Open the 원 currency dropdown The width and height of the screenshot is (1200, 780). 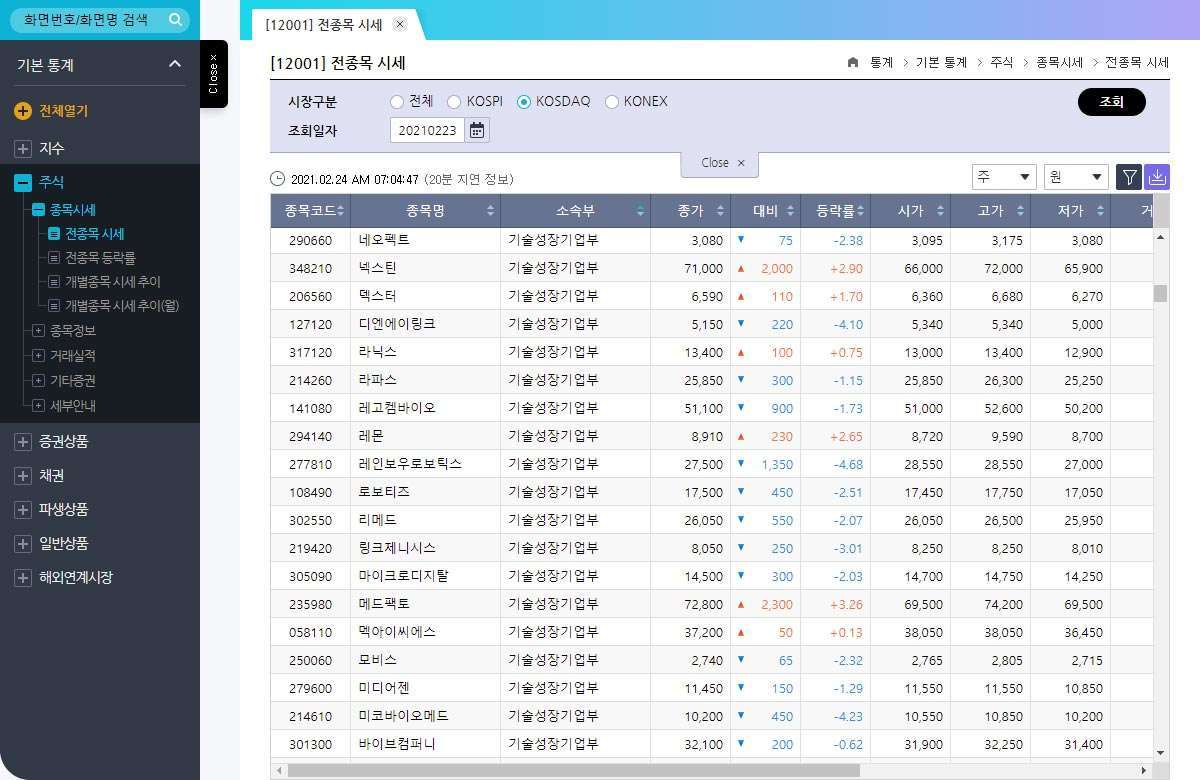[1076, 177]
